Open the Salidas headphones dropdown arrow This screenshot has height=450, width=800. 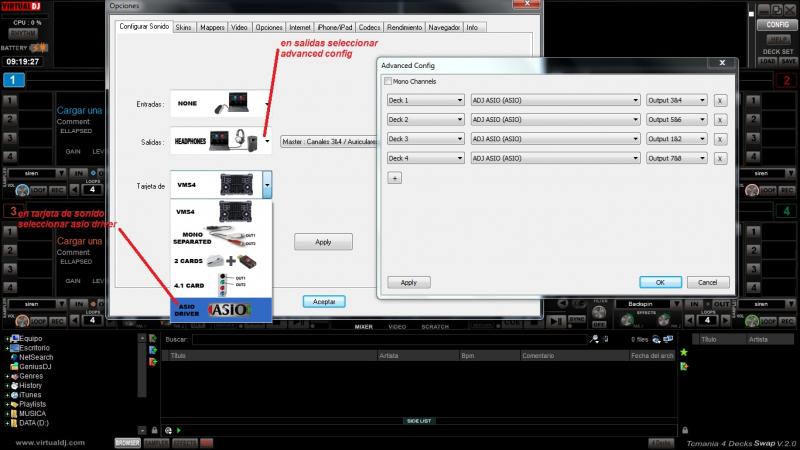click(267, 141)
